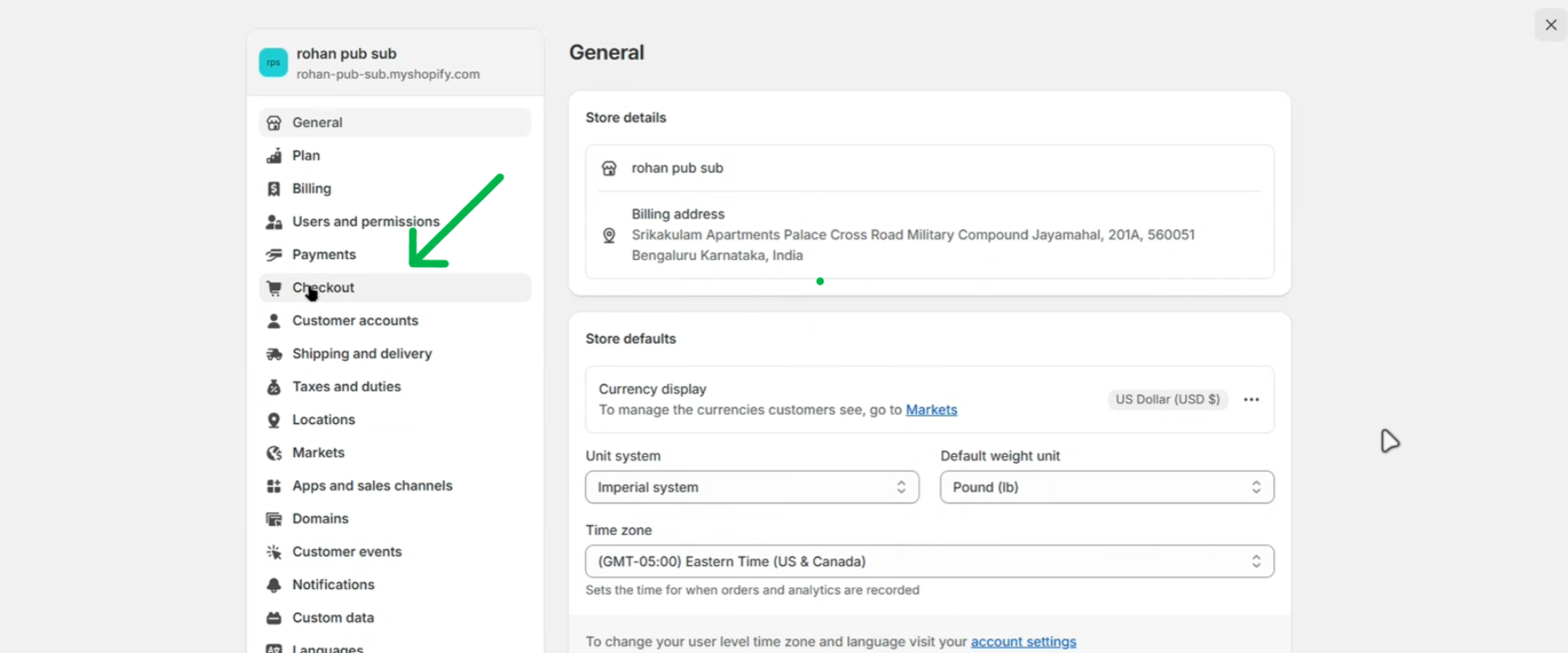Go to Taxes and duties
Image resolution: width=1568 pixels, height=653 pixels.
click(x=395, y=387)
